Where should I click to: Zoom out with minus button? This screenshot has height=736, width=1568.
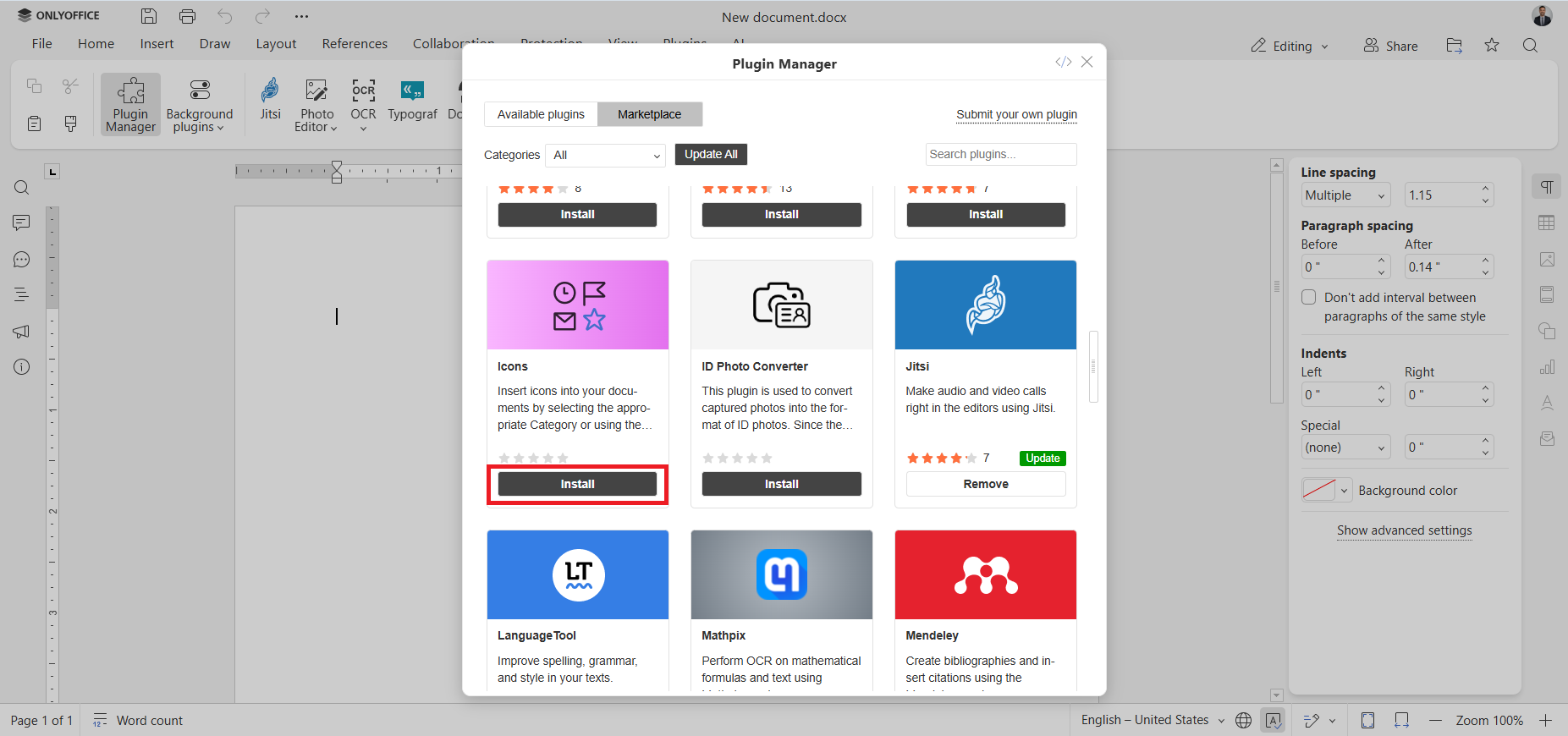click(x=1435, y=720)
